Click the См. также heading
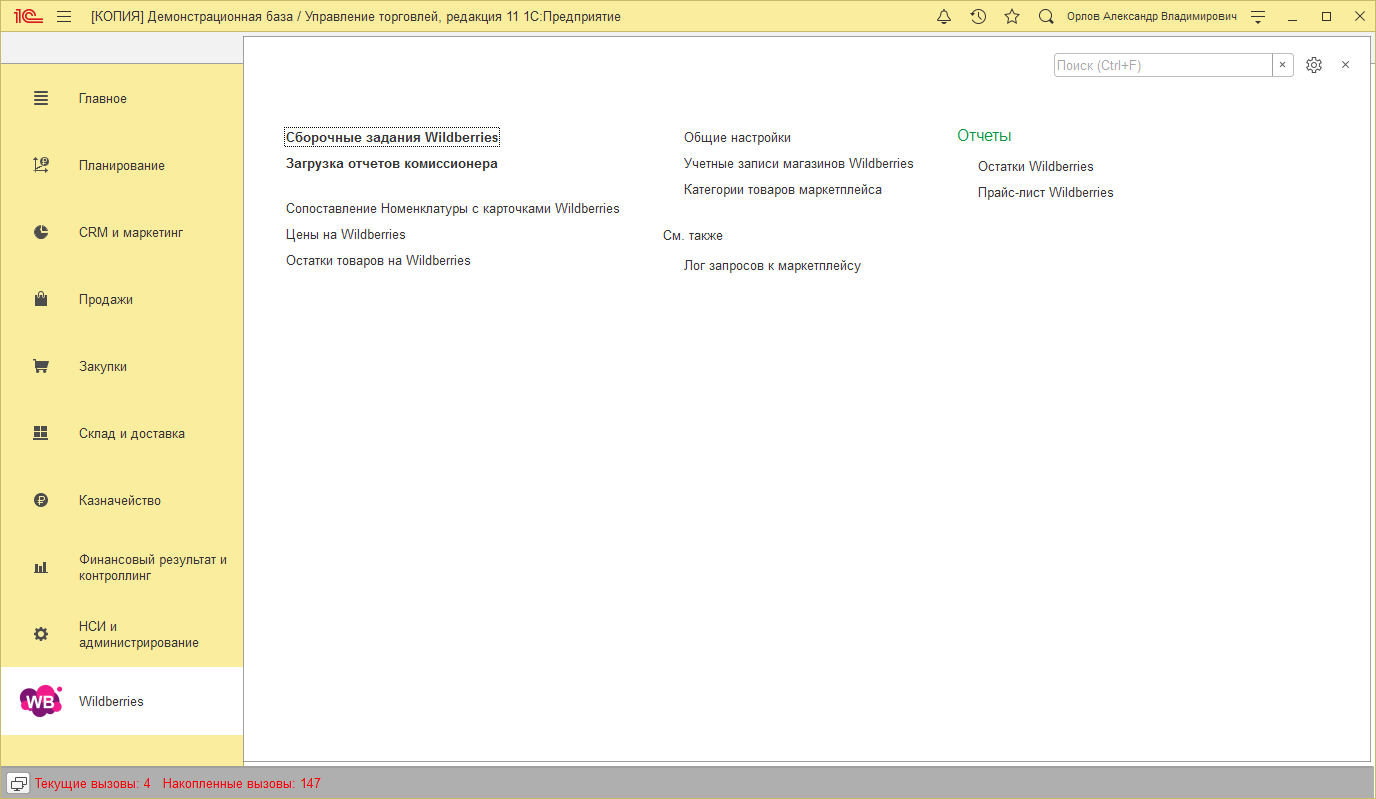1376x799 pixels. (693, 236)
